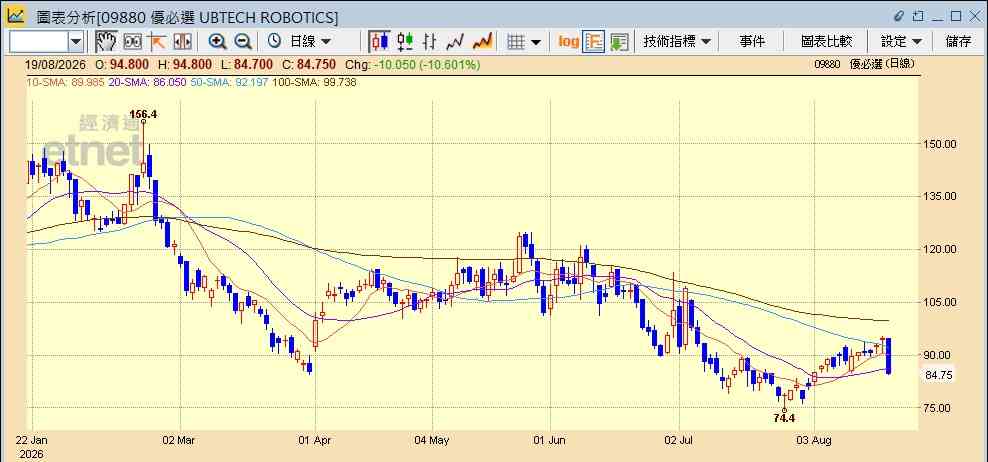Click the C: 84.750 close value
988x462 pixels.
tap(309, 64)
